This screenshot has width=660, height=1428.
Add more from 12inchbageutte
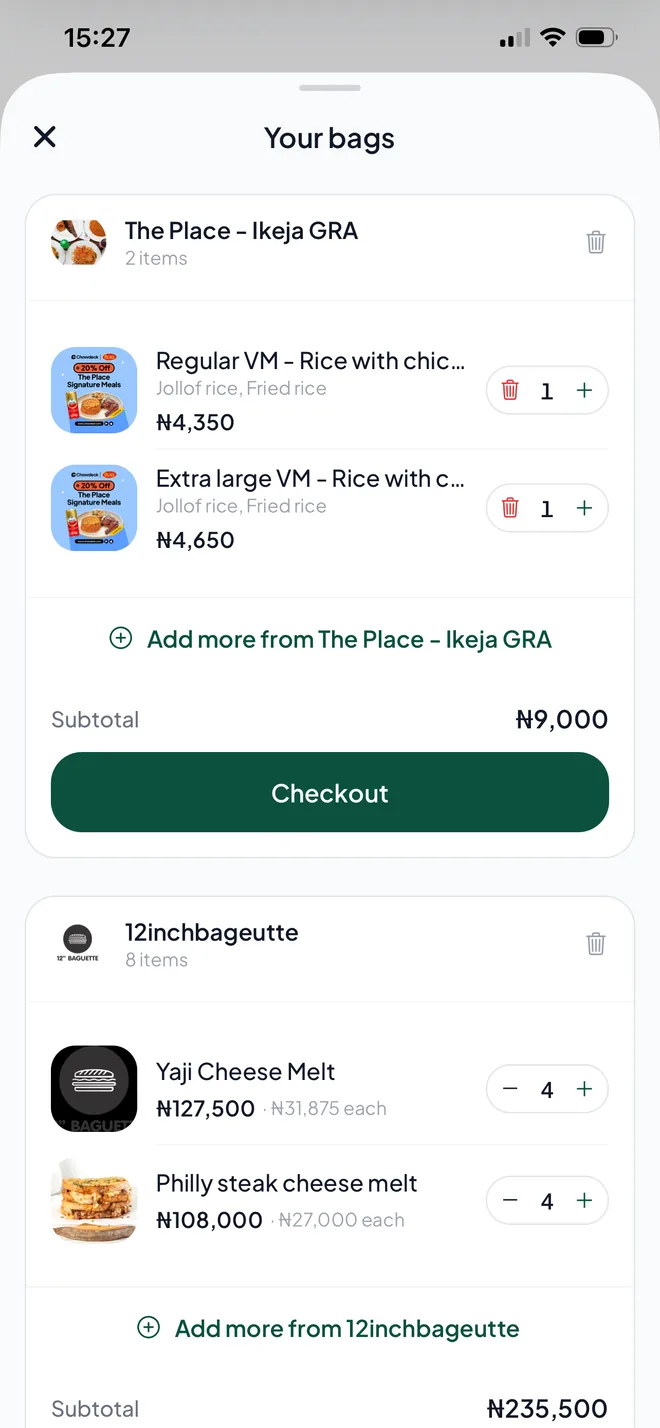tap(330, 1328)
